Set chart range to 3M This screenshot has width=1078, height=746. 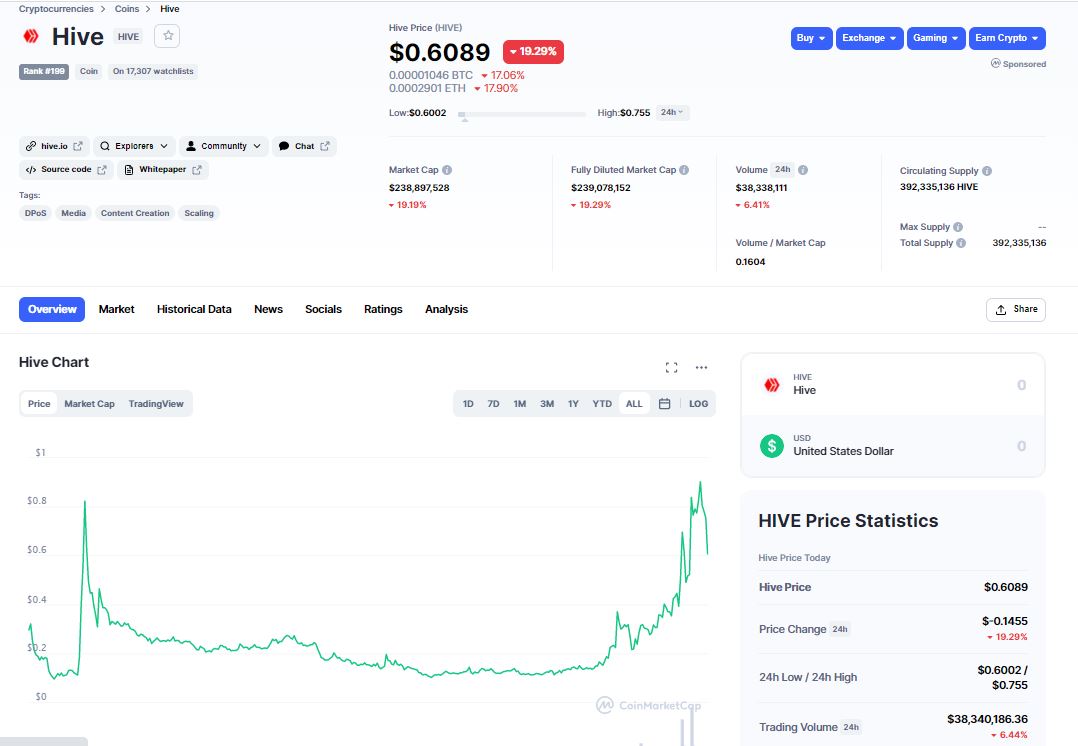point(547,404)
